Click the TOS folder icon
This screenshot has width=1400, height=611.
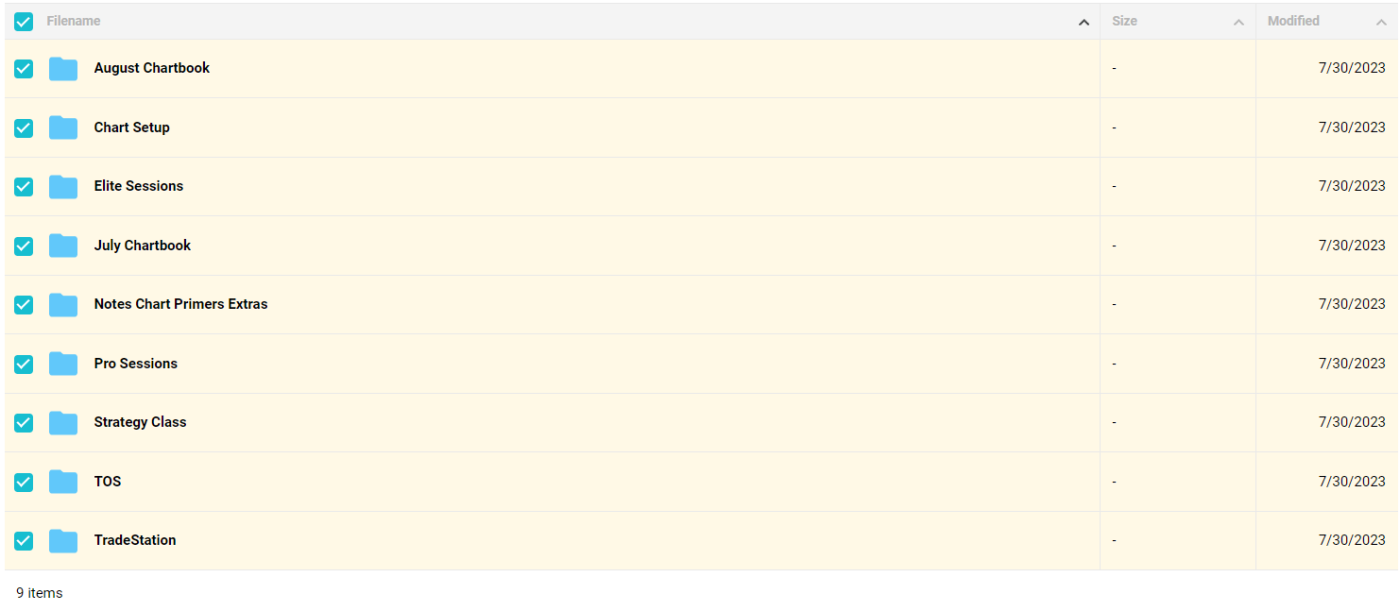63,482
